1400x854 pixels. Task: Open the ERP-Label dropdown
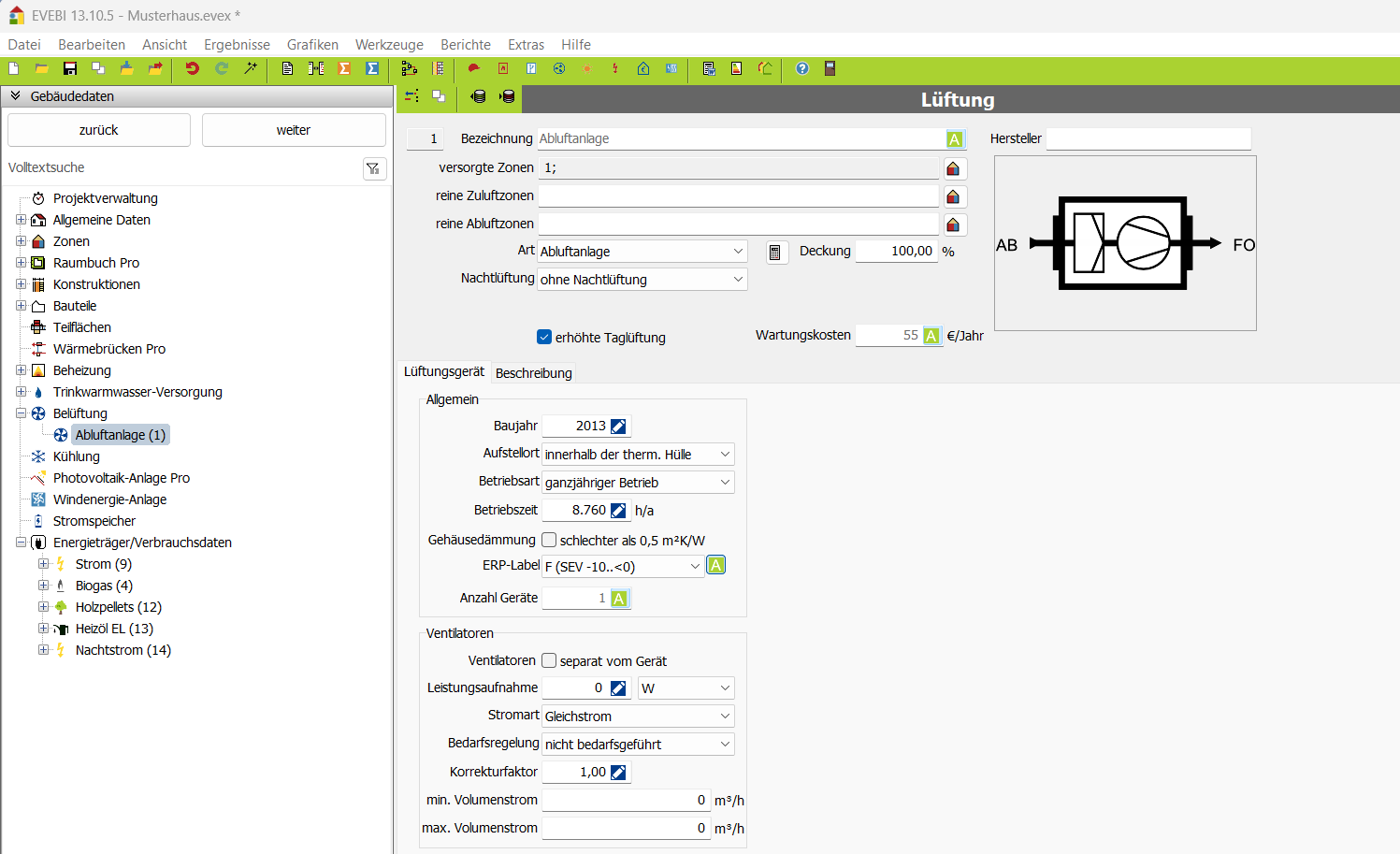pos(695,567)
